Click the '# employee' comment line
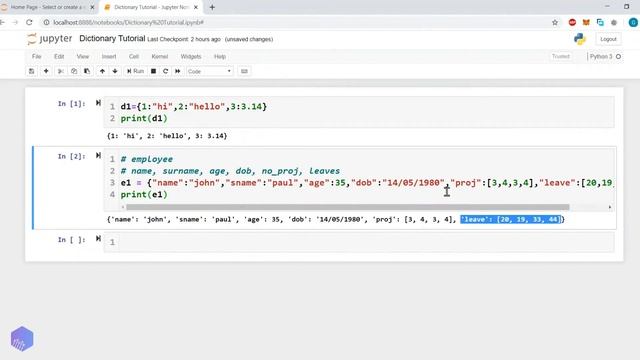 [147, 159]
